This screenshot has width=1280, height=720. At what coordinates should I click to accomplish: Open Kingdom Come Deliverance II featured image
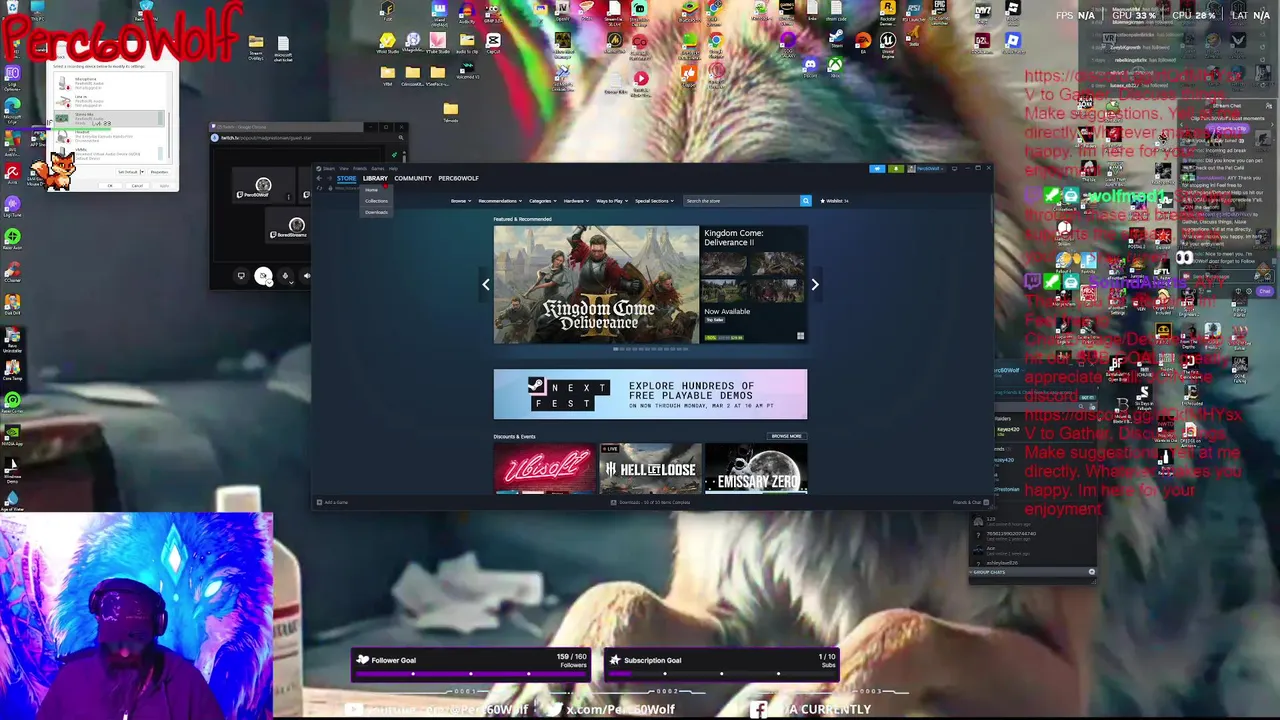click(x=596, y=285)
